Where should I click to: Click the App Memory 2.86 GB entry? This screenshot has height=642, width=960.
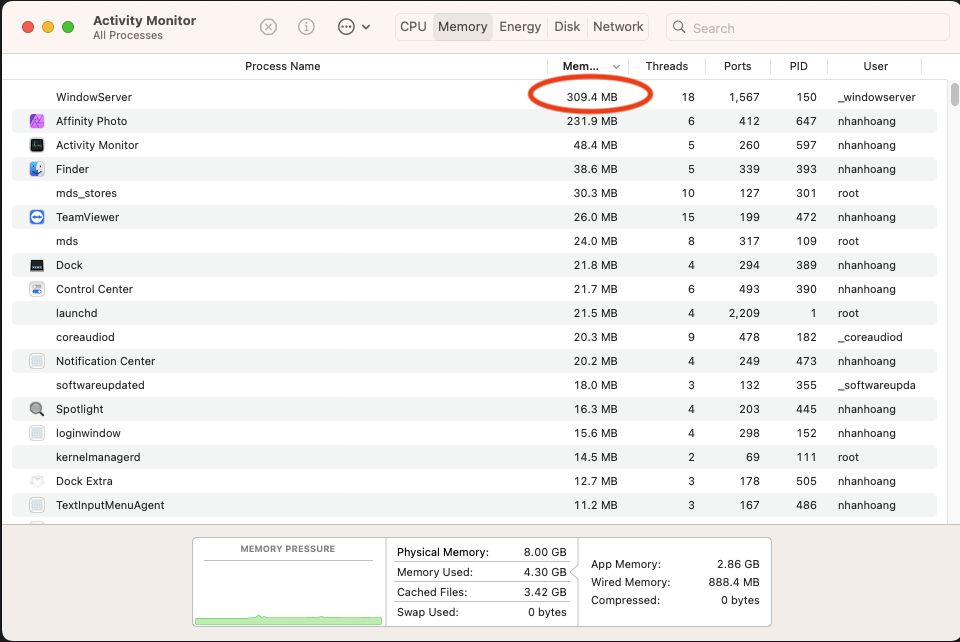pos(675,564)
